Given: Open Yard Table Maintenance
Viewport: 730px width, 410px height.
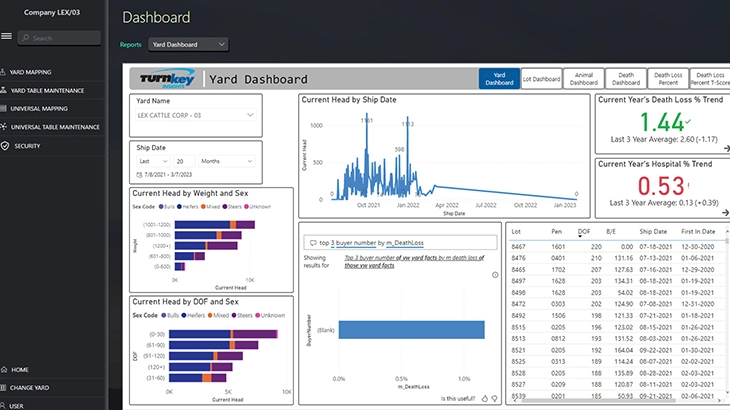Looking at the screenshot, I should coord(47,90).
